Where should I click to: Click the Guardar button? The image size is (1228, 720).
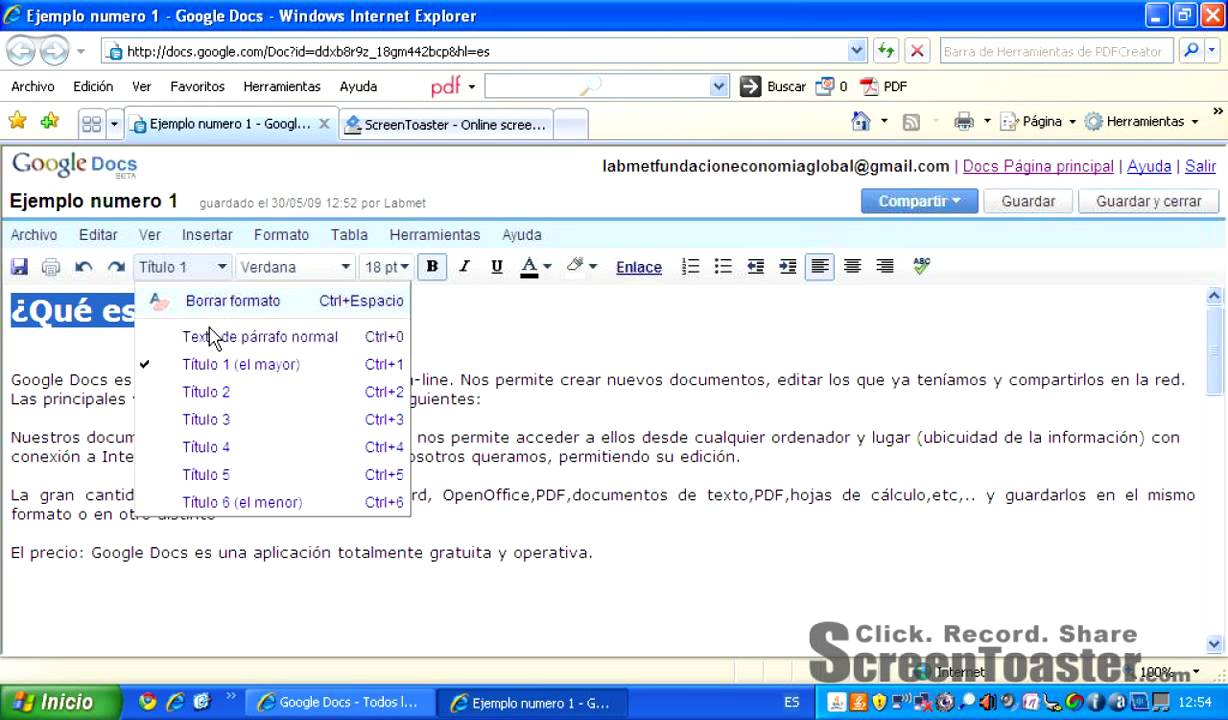(x=1028, y=201)
